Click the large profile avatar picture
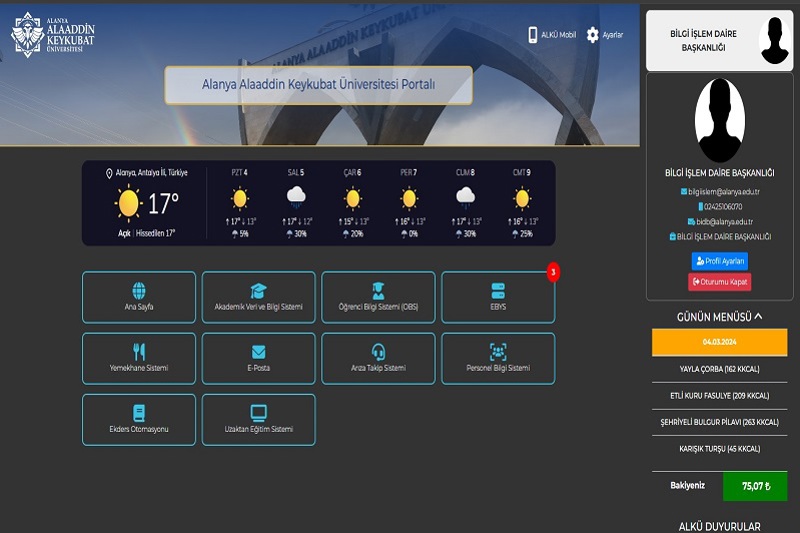Image resolution: width=800 pixels, height=533 pixels. coord(720,120)
